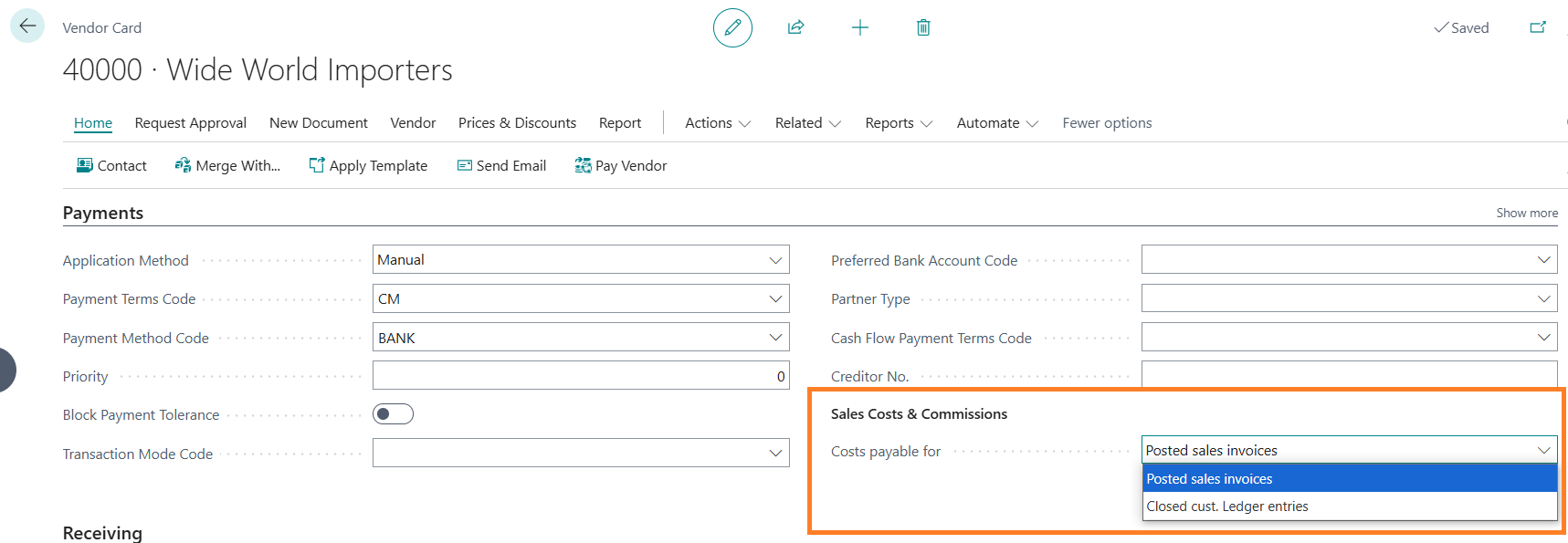Click the Payment Method Code label
This screenshot has width=1568, height=543.
(x=136, y=338)
